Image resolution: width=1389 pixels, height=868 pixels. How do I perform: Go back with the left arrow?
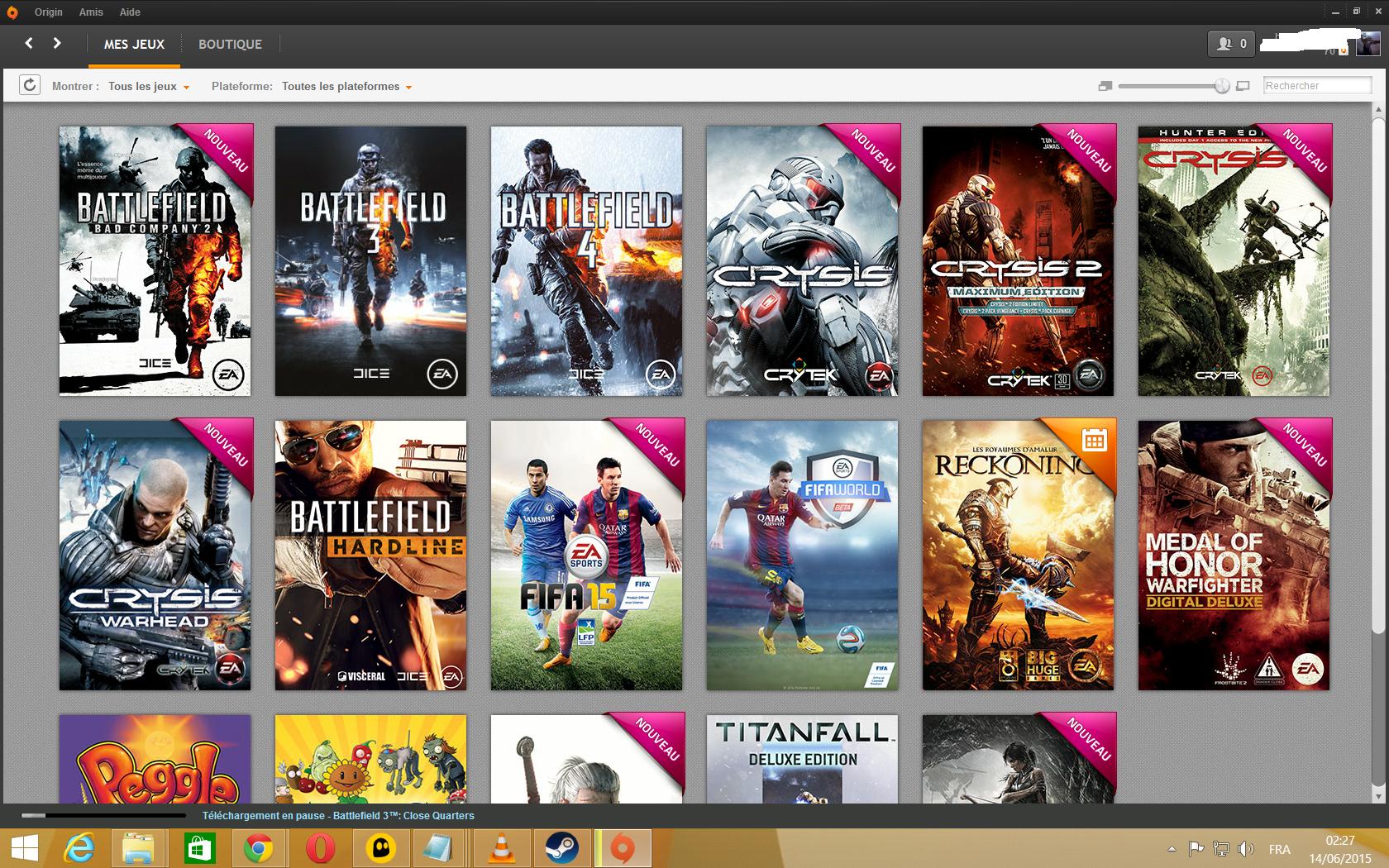click(x=29, y=43)
